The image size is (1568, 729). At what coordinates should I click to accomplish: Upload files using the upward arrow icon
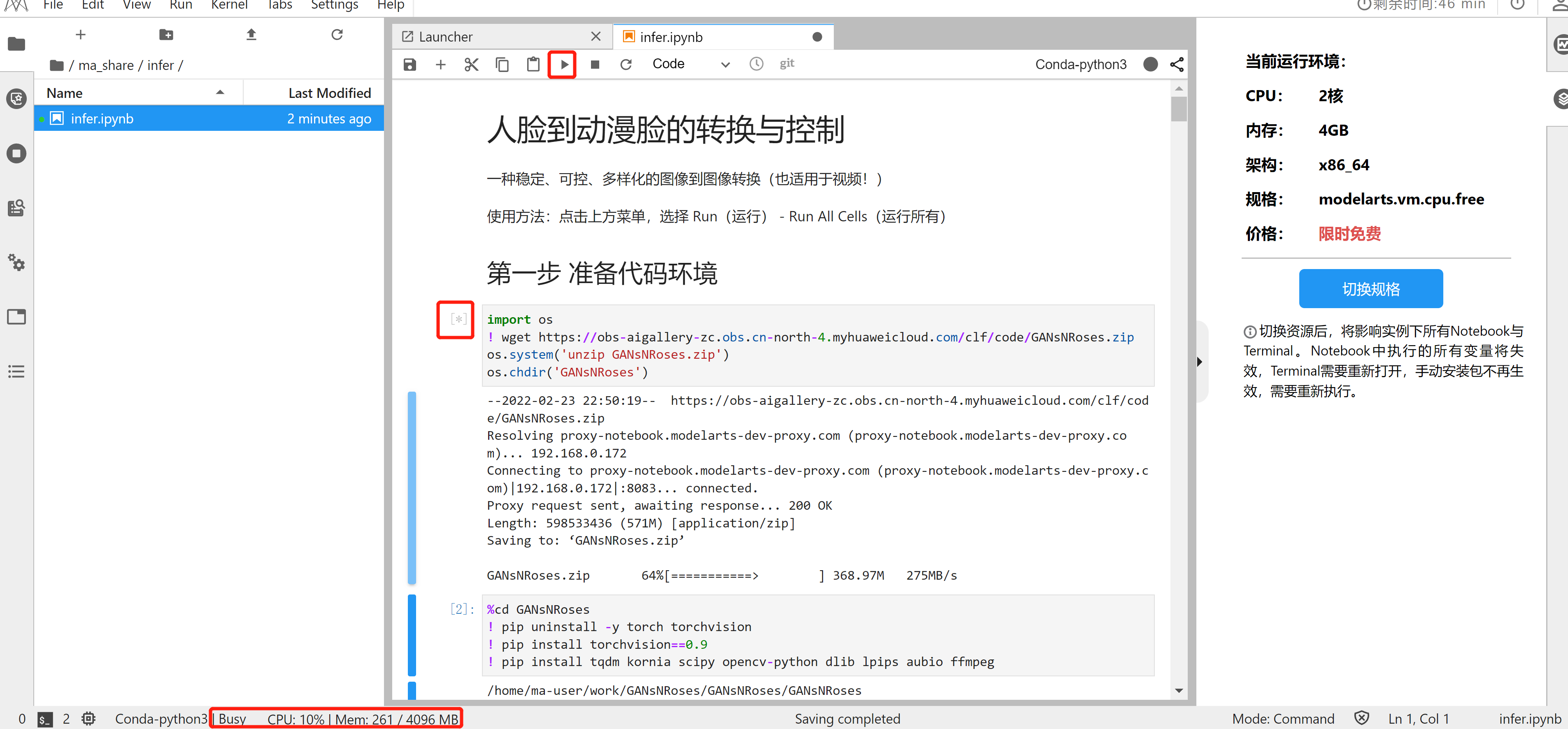(251, 35)
